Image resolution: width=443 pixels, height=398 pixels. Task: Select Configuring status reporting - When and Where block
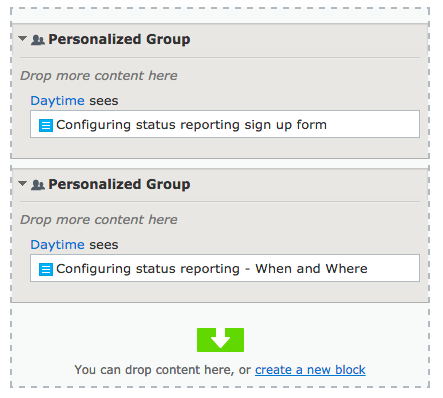click(225, 268)
